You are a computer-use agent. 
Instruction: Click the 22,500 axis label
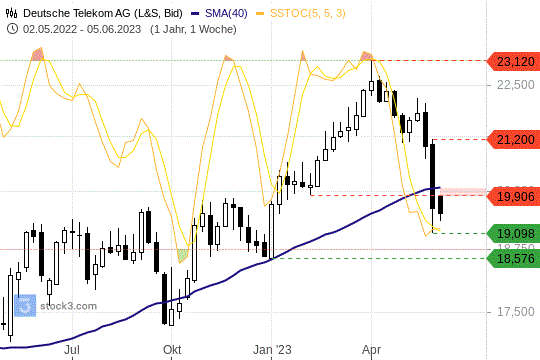(516, 85)
